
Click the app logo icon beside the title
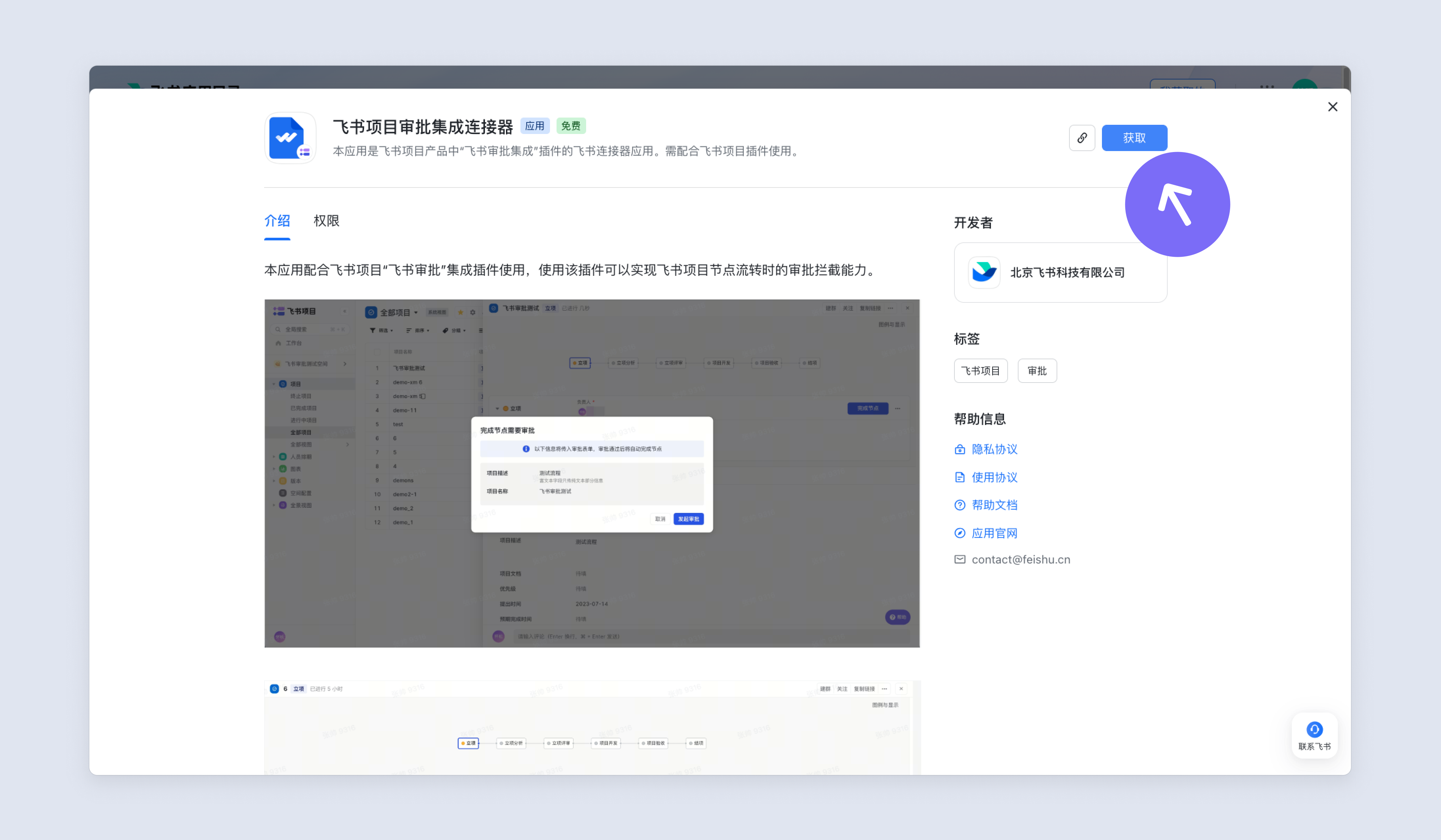290,138
